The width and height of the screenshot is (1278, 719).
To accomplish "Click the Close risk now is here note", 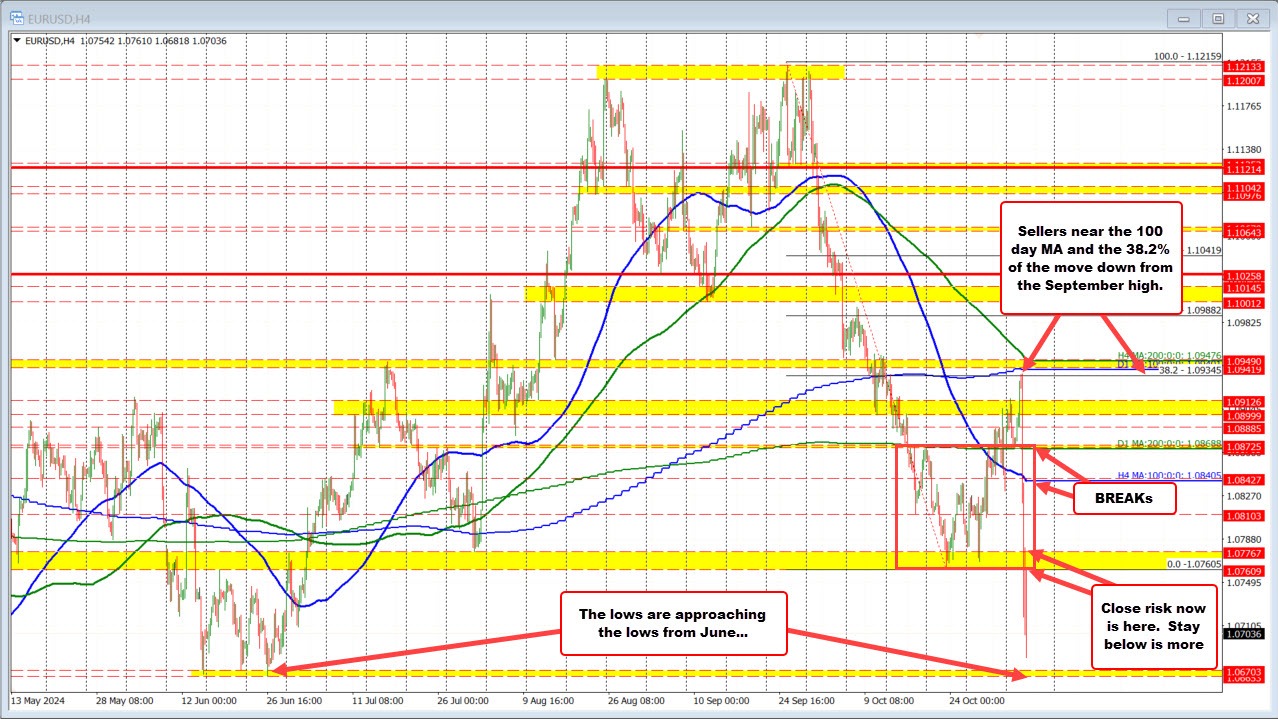I will [x=1154, y=626].
